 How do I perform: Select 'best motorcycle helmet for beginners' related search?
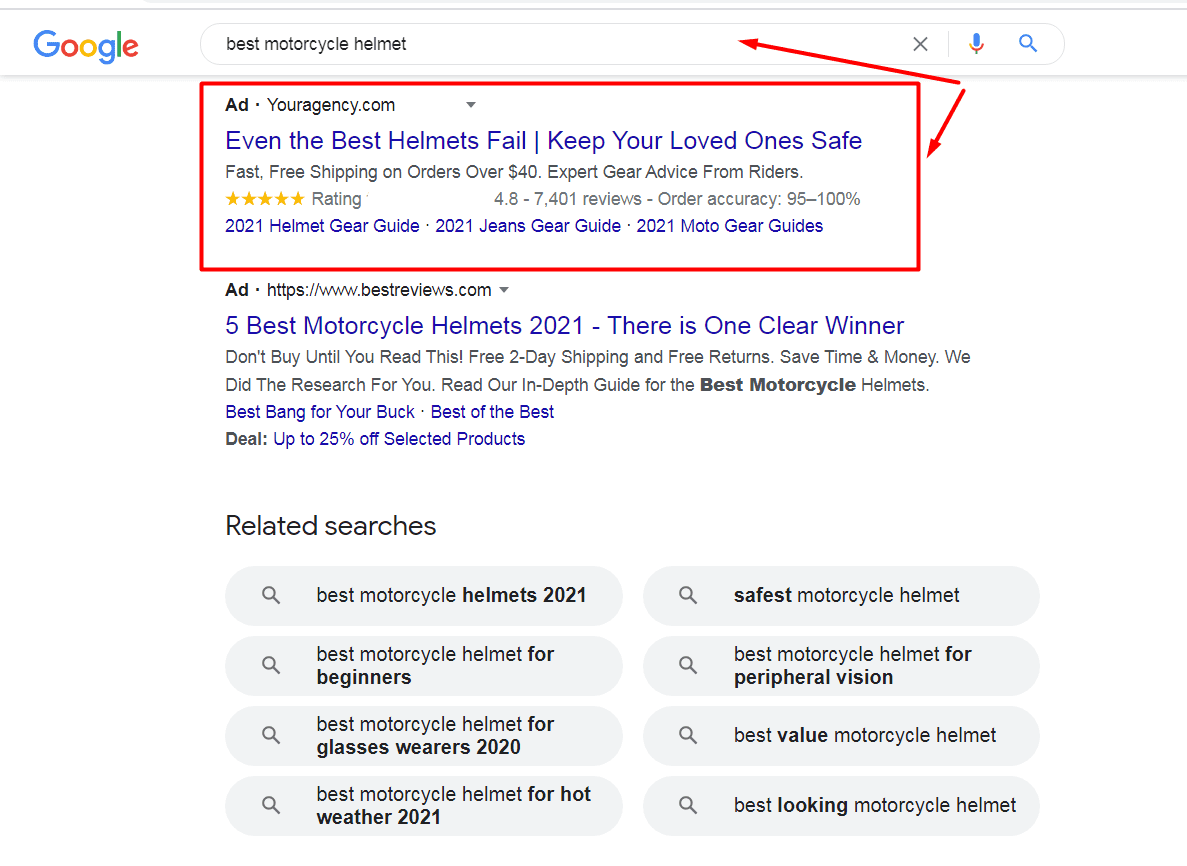pyautogui.click(x=424, y=665)
